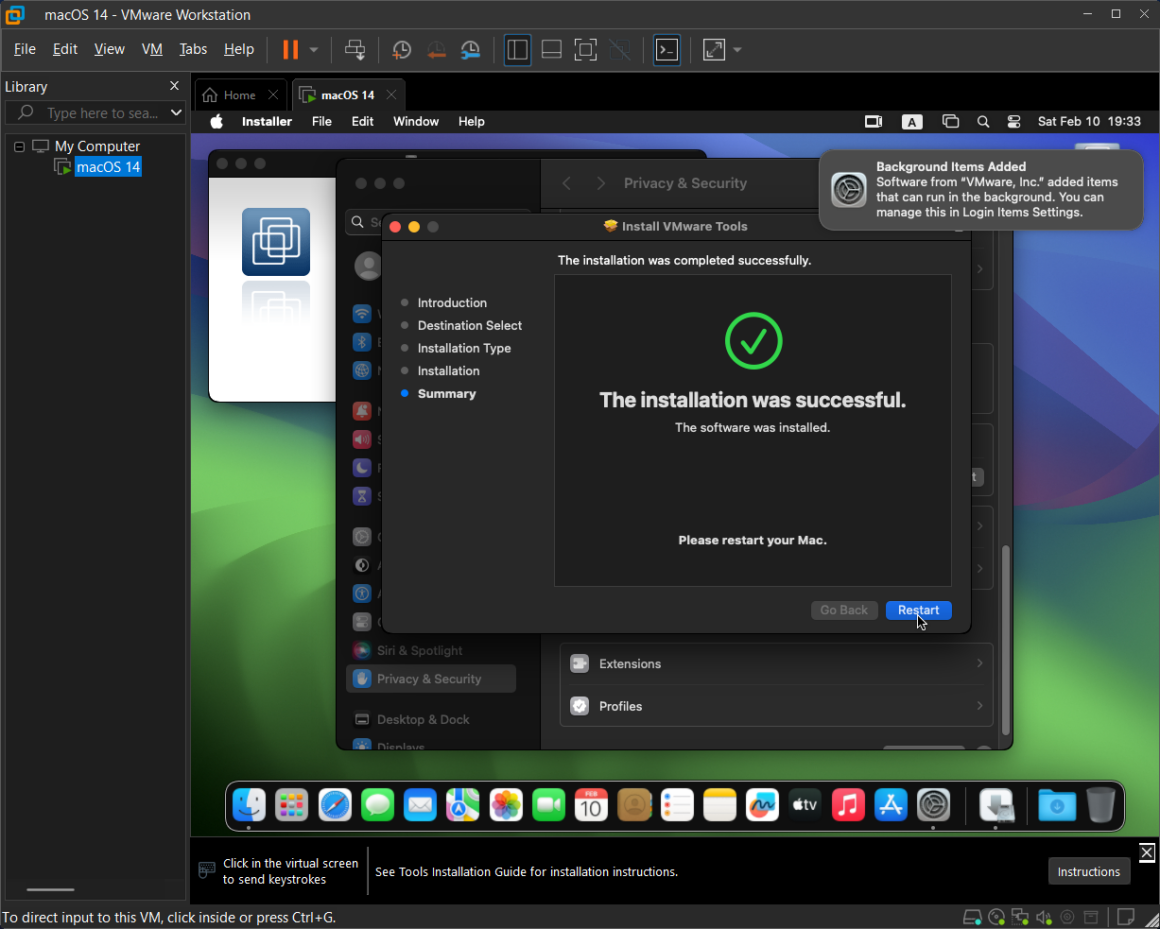This screenshot has width=1160, height=929.
Task: Click the screen mirroring icon in menu bar
Action: [950, 121]
